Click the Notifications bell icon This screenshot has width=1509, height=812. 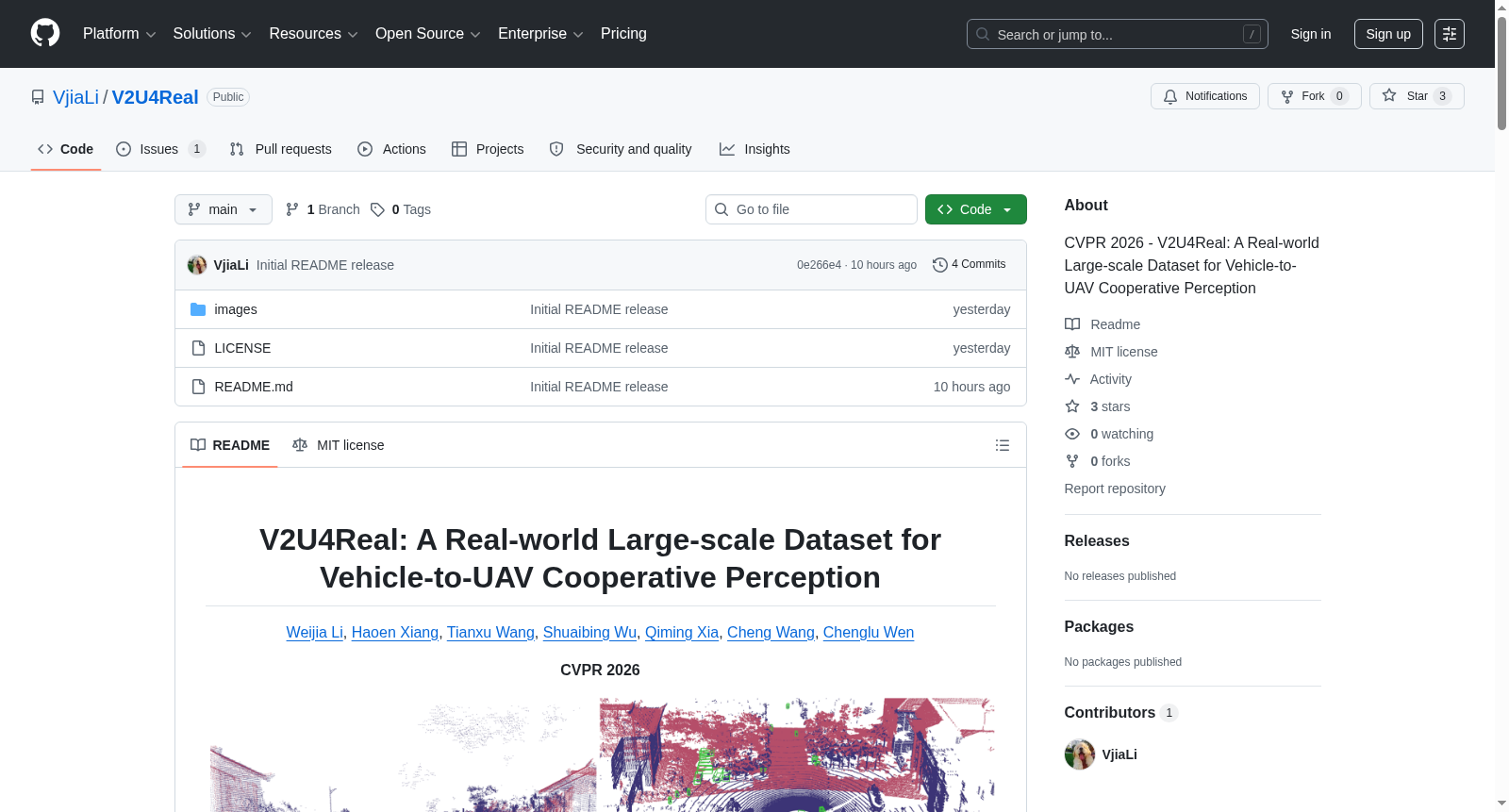point(1170,96)
